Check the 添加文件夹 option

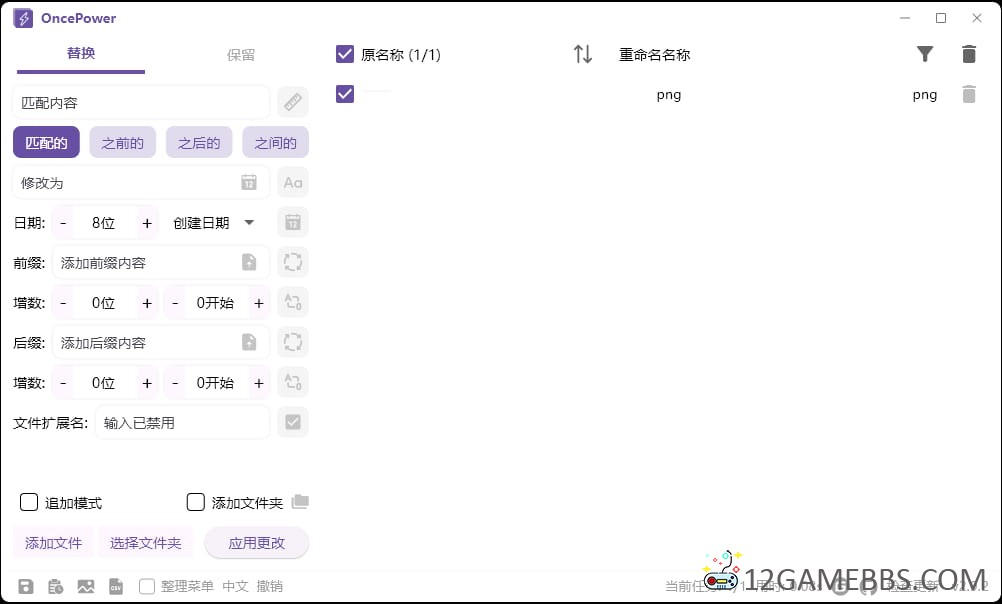195,502
